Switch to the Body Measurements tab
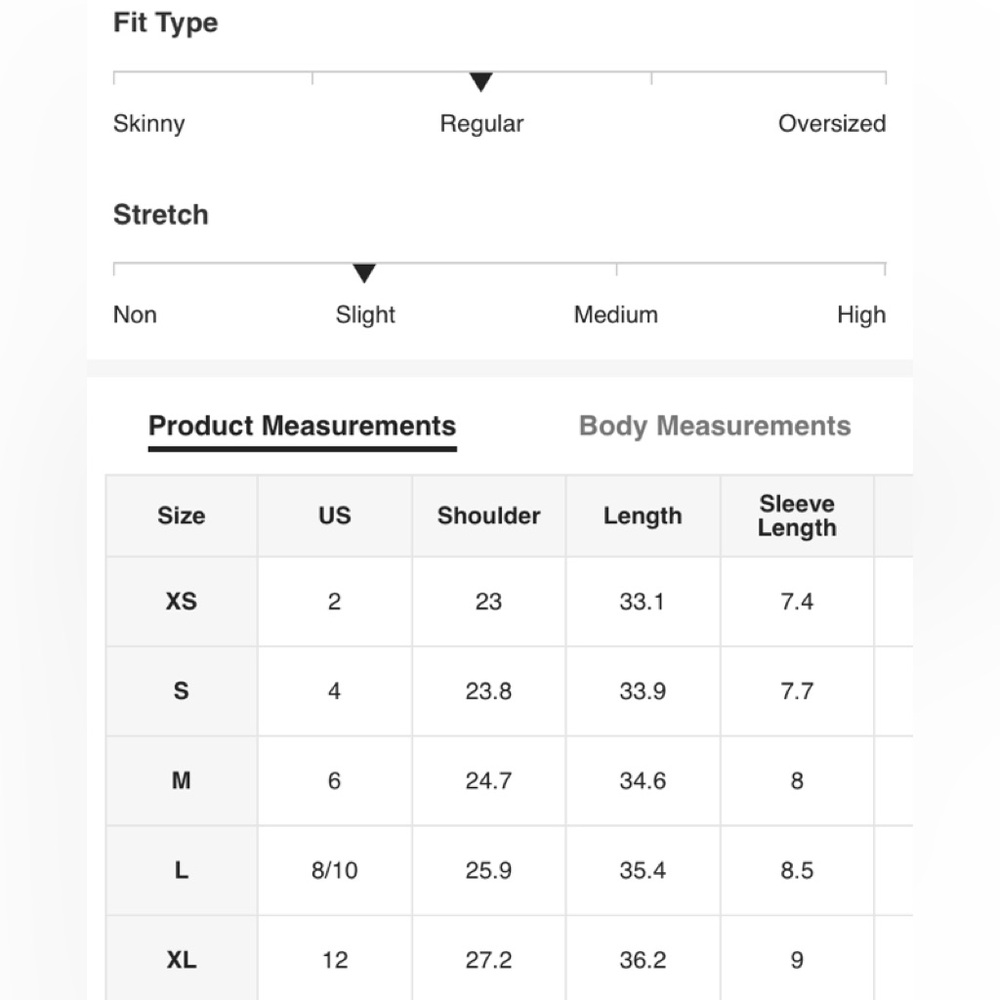This screenshot has height=1000, width=1000. point(714,426)
